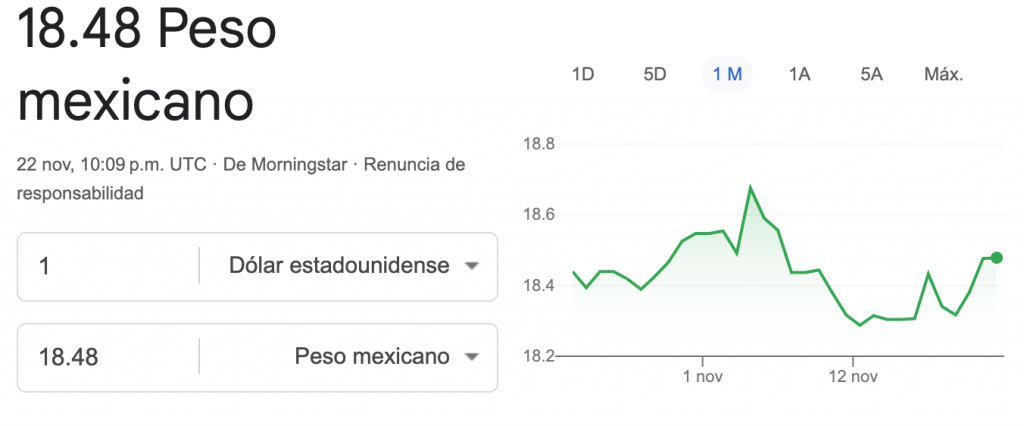Click the 18.48 Peso mexicano heading
The height and width of the screenshot is (426, 1024).
[x=147, y=66]
